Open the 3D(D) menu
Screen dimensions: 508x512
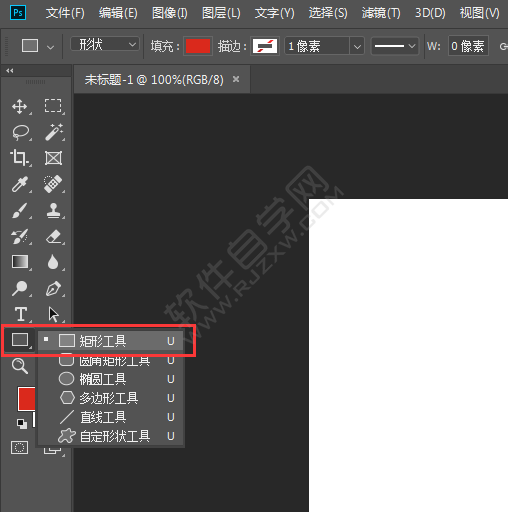click(430, 13)
